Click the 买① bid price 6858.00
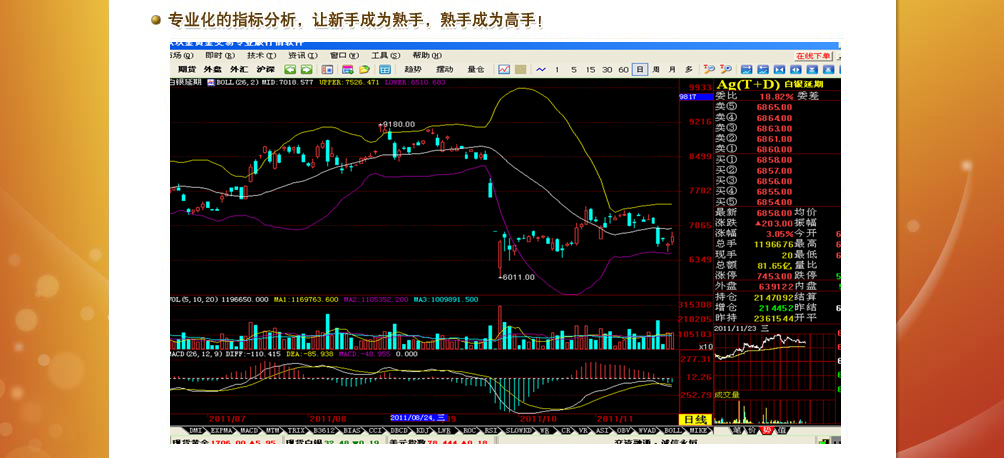Screen dimensions: 1004x458 pyautogui.click(x=775, y=159)
